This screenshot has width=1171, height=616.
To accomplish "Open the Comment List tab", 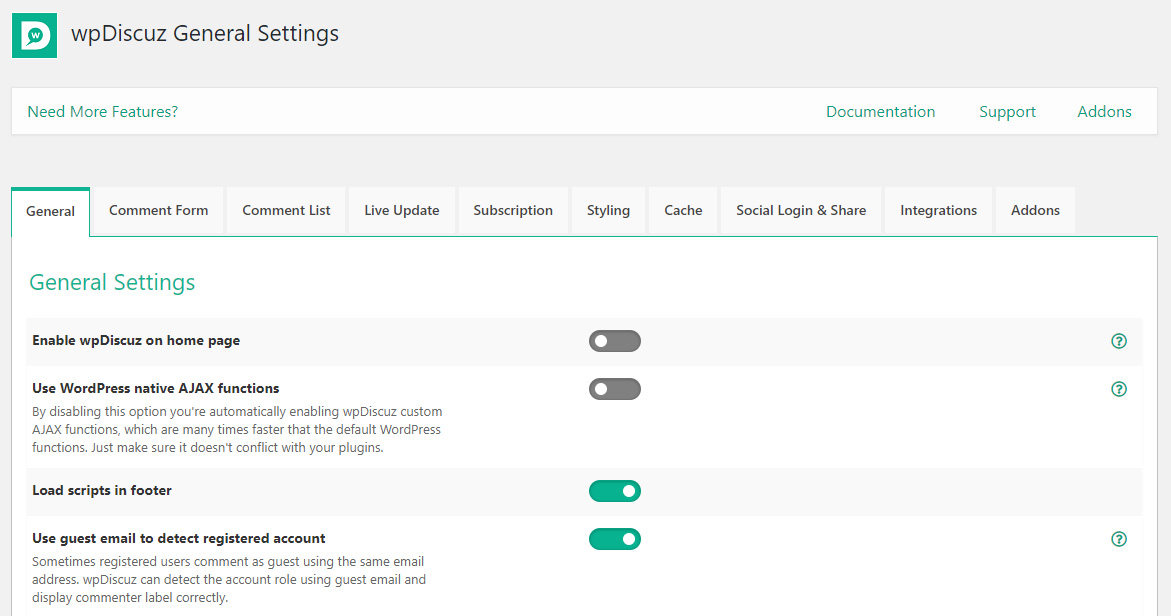I will click(x=286, y=211).
